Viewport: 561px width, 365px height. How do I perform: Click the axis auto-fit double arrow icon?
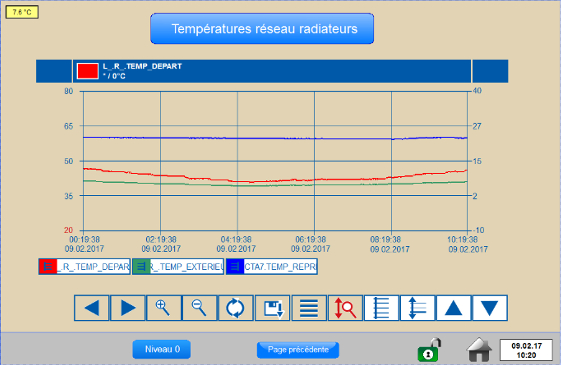418,308
